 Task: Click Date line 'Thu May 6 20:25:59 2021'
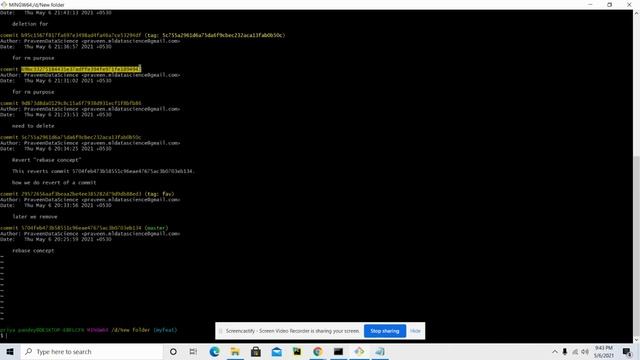point(56,239)
